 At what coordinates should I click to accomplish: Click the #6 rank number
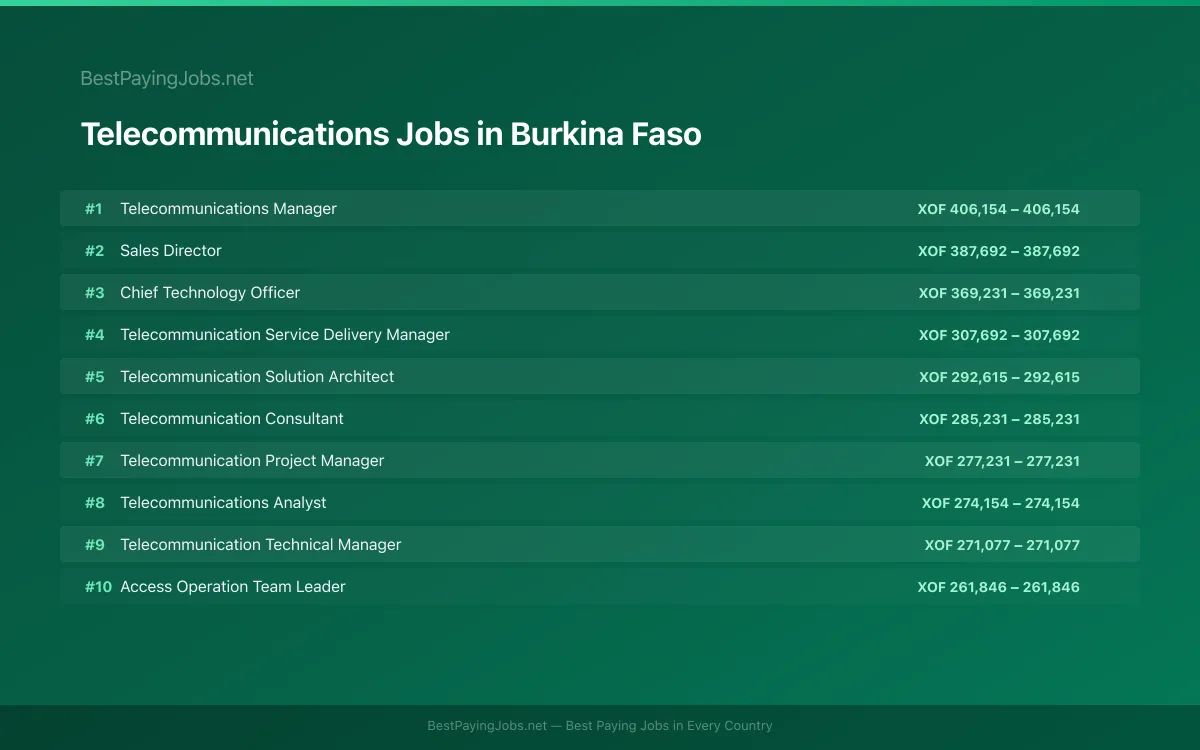tap(94, 419)
